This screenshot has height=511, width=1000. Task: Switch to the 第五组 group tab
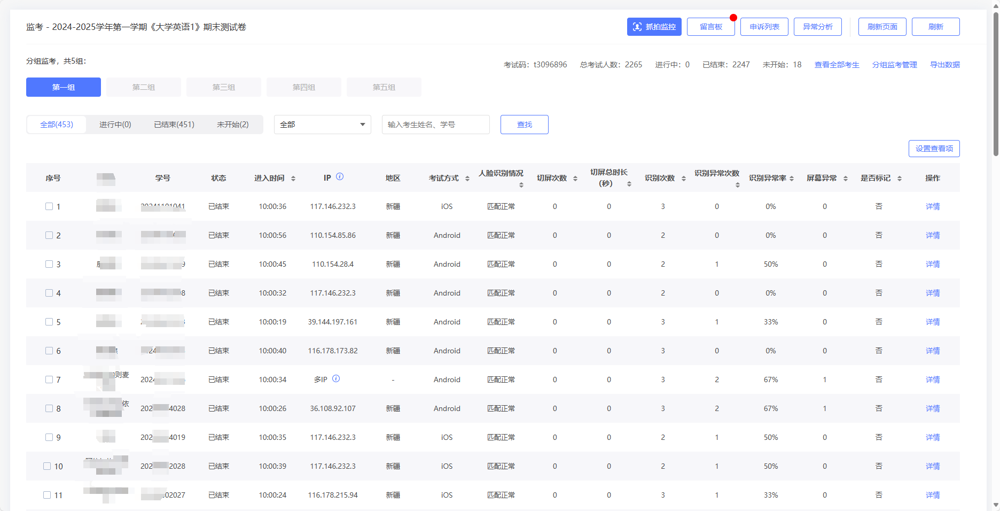[x=384, y=87]
